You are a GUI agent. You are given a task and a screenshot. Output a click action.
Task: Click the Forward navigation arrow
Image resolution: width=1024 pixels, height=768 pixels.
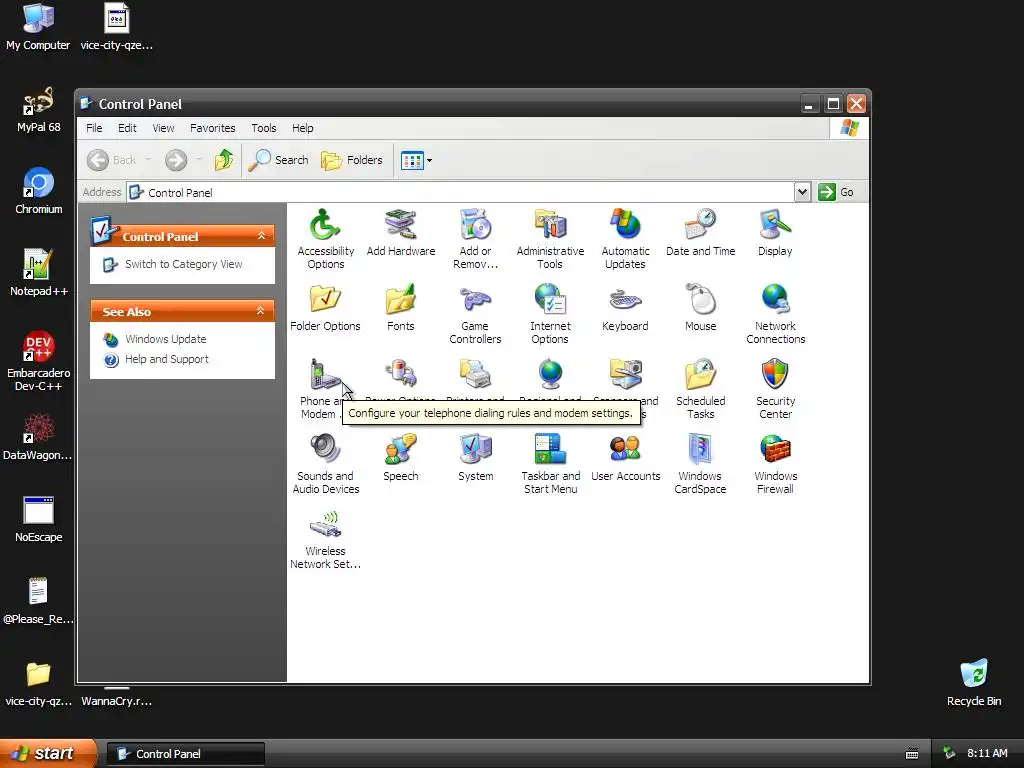(176, 160)
